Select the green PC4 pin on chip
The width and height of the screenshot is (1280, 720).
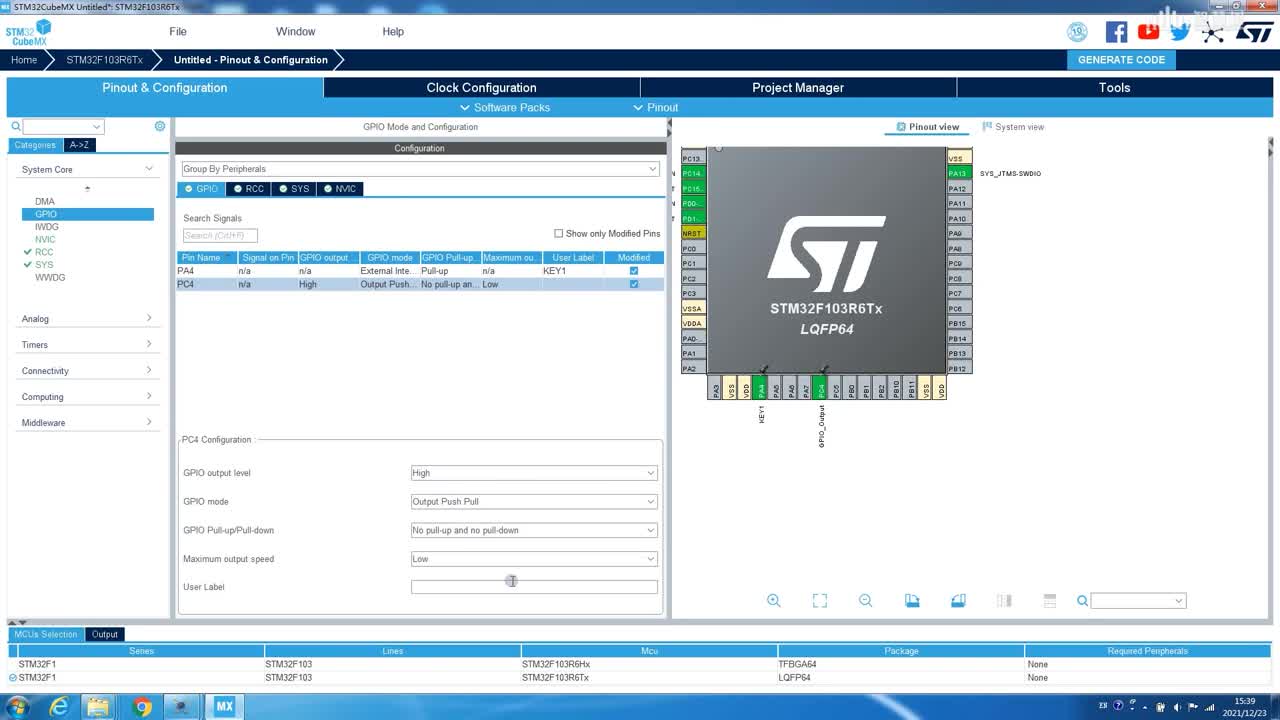(821, 388)
